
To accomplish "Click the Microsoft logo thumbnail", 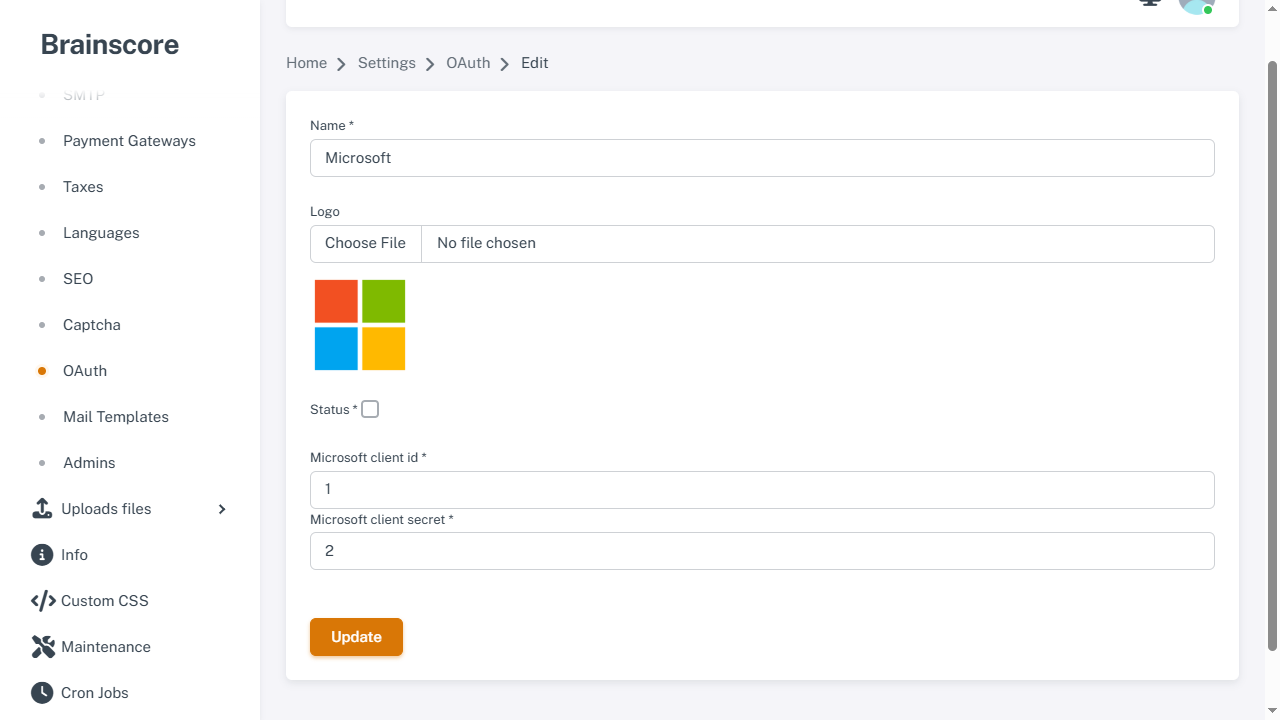I will click(360, 325).
